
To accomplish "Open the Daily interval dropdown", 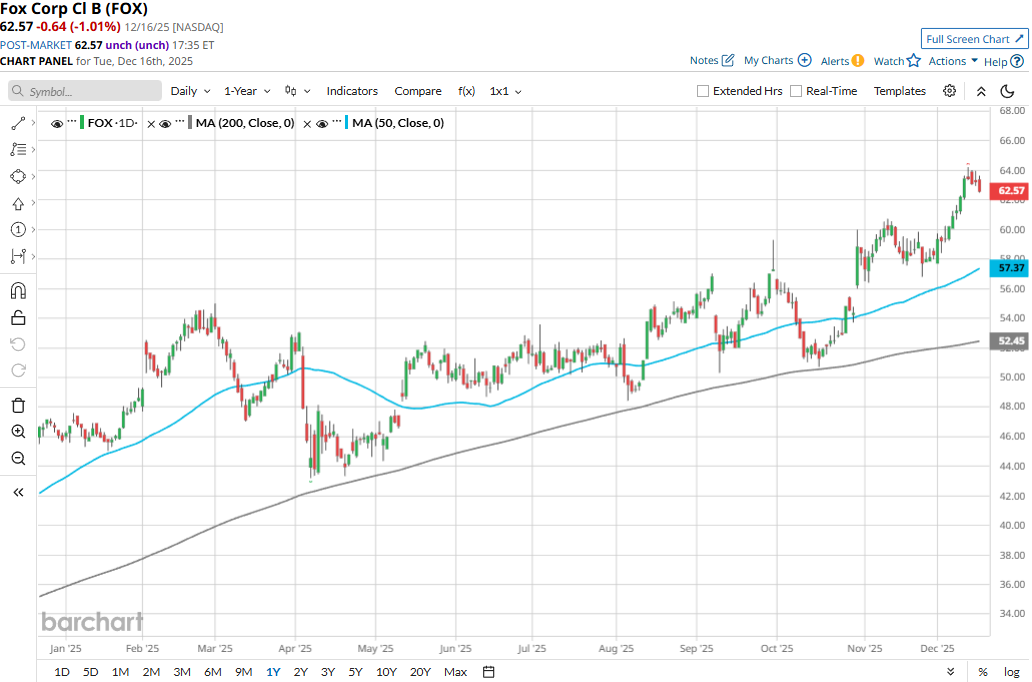I will 190,91.
